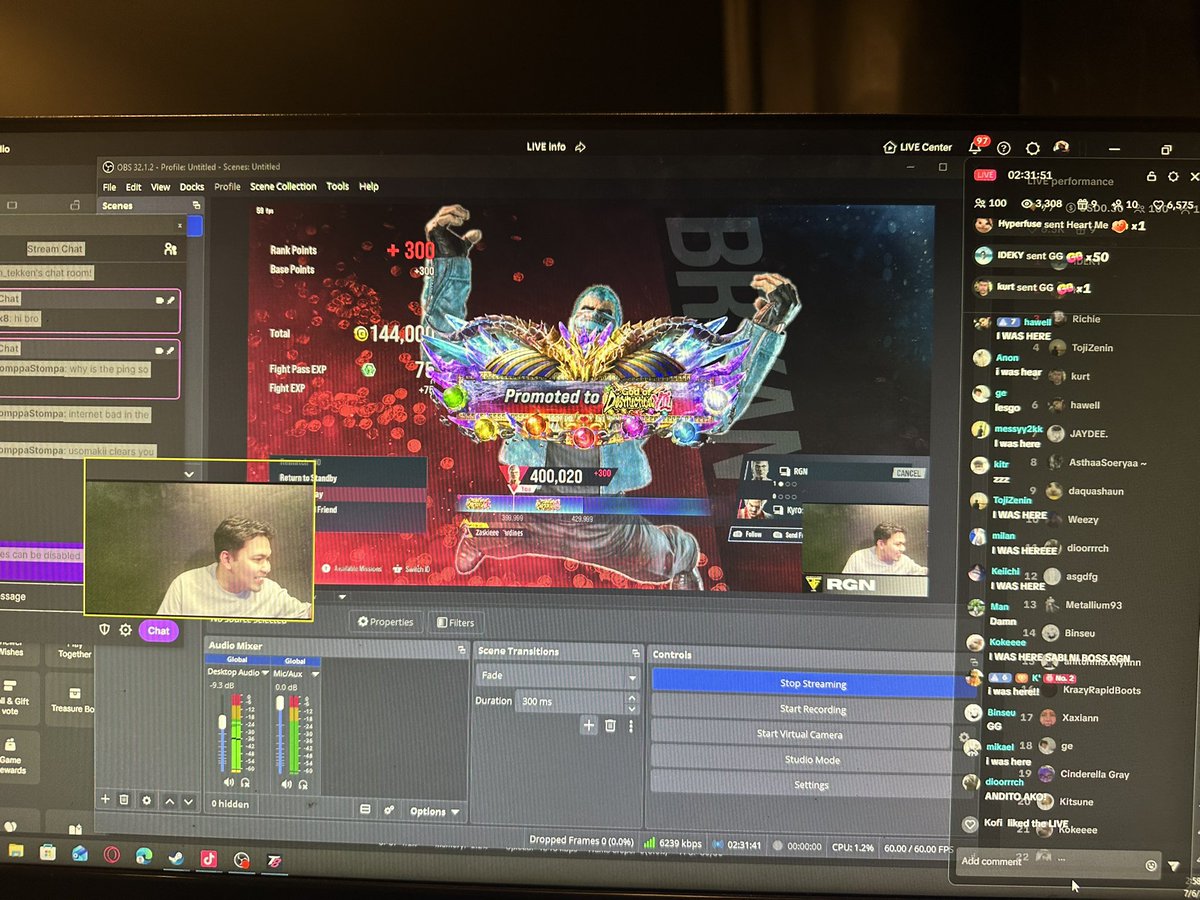Toggle monitoring headphones icon for Mic/Aux
The height and width of the screenshot is (900, 1200).
(303, 784)
